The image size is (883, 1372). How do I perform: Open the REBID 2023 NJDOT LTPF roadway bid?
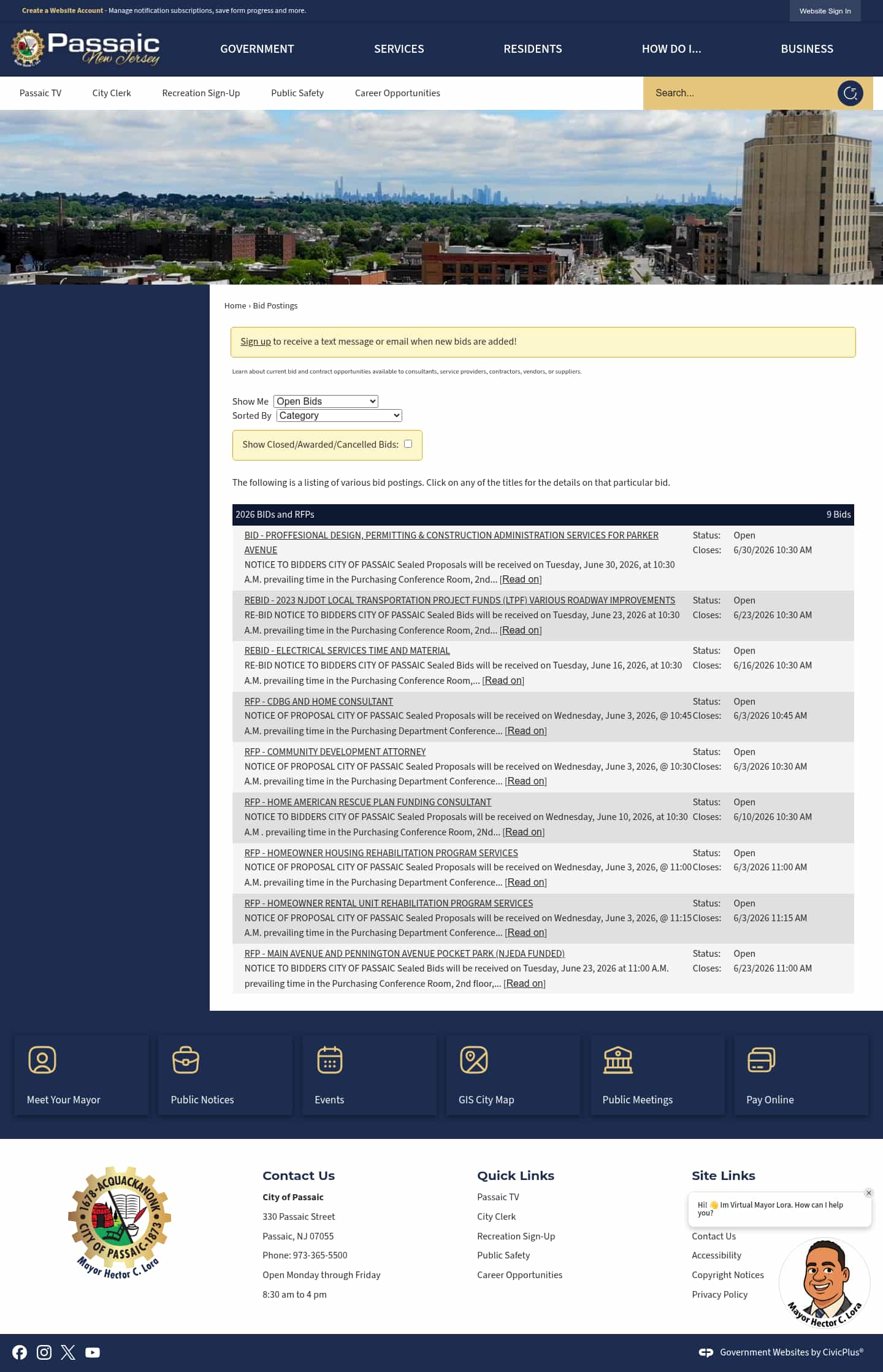(460, 600)
